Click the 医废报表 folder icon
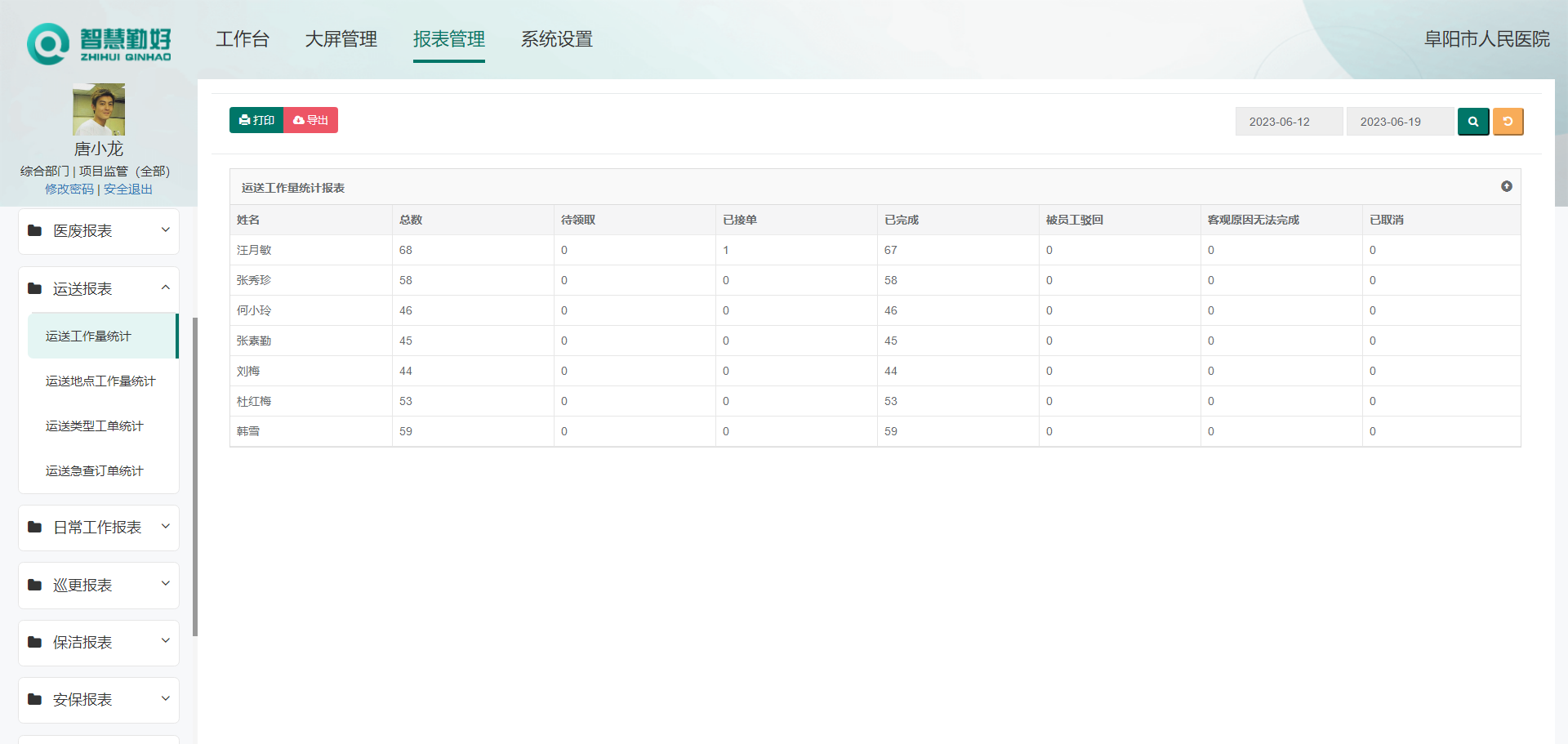This screenshot has height=744, width=1568. click(x=34, y=230)
